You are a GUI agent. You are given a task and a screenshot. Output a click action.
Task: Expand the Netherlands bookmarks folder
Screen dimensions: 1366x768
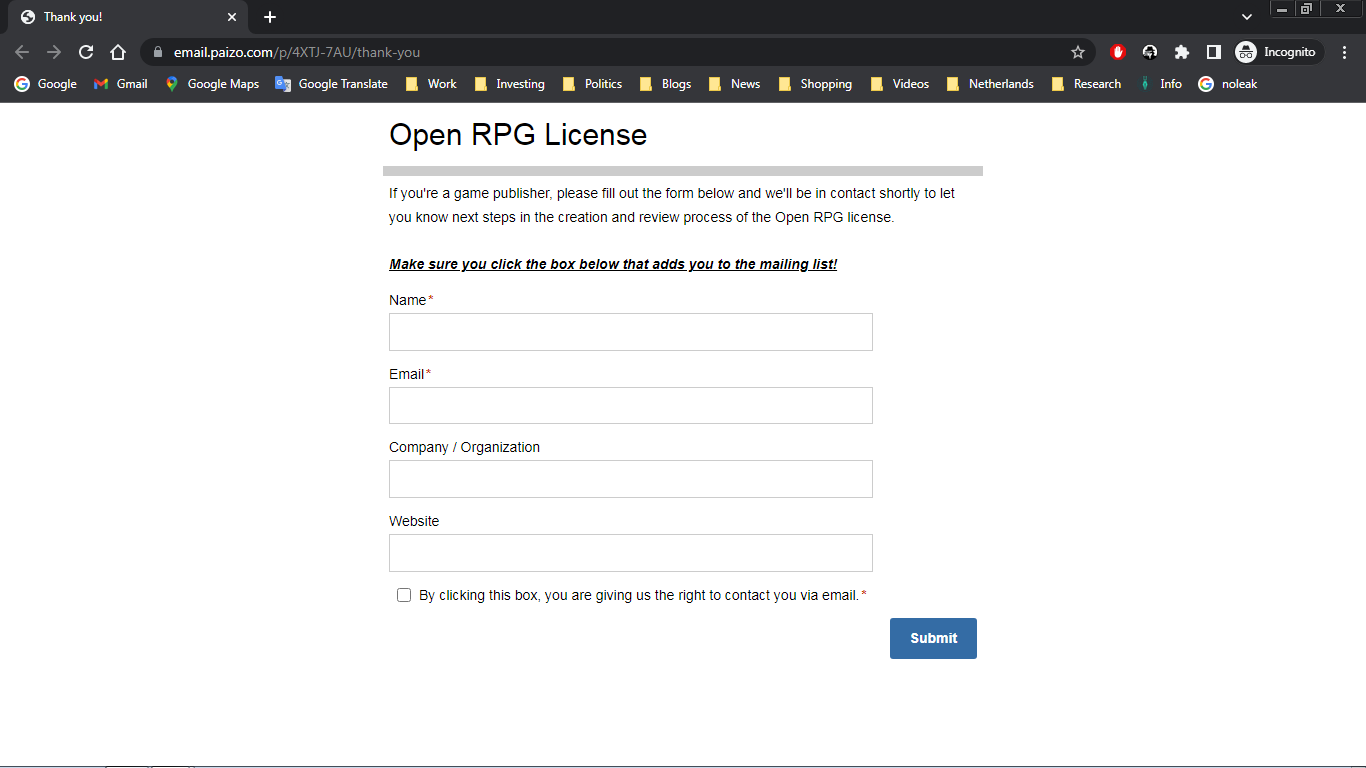(990, 84)
